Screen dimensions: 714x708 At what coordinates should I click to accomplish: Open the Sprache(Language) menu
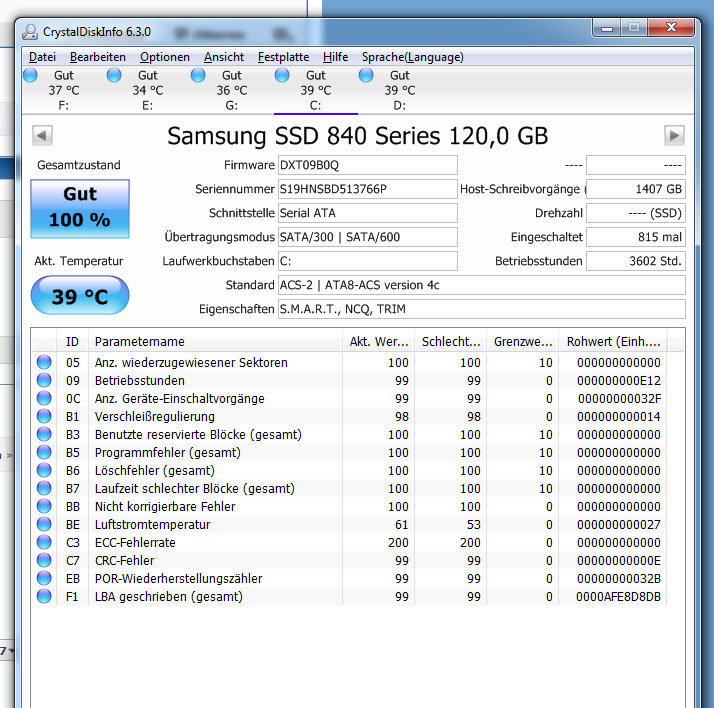[413, 57]
